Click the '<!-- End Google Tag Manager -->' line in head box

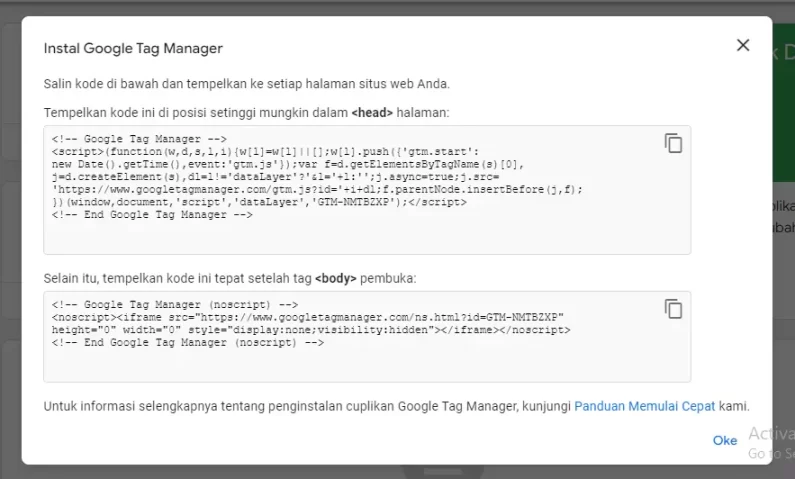[152, 214]
